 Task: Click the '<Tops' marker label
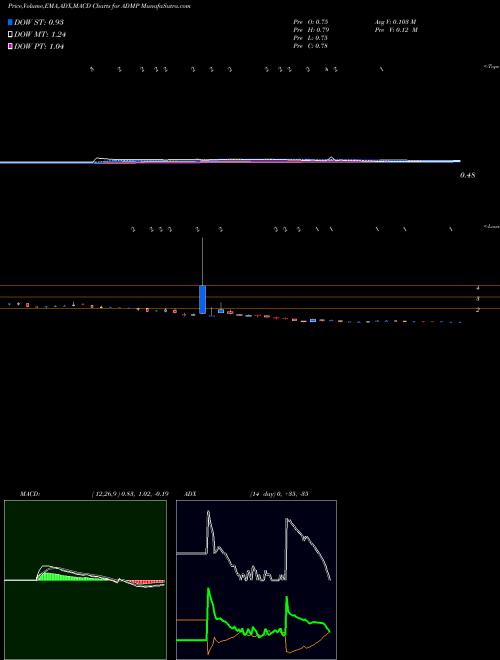(492, 67)
